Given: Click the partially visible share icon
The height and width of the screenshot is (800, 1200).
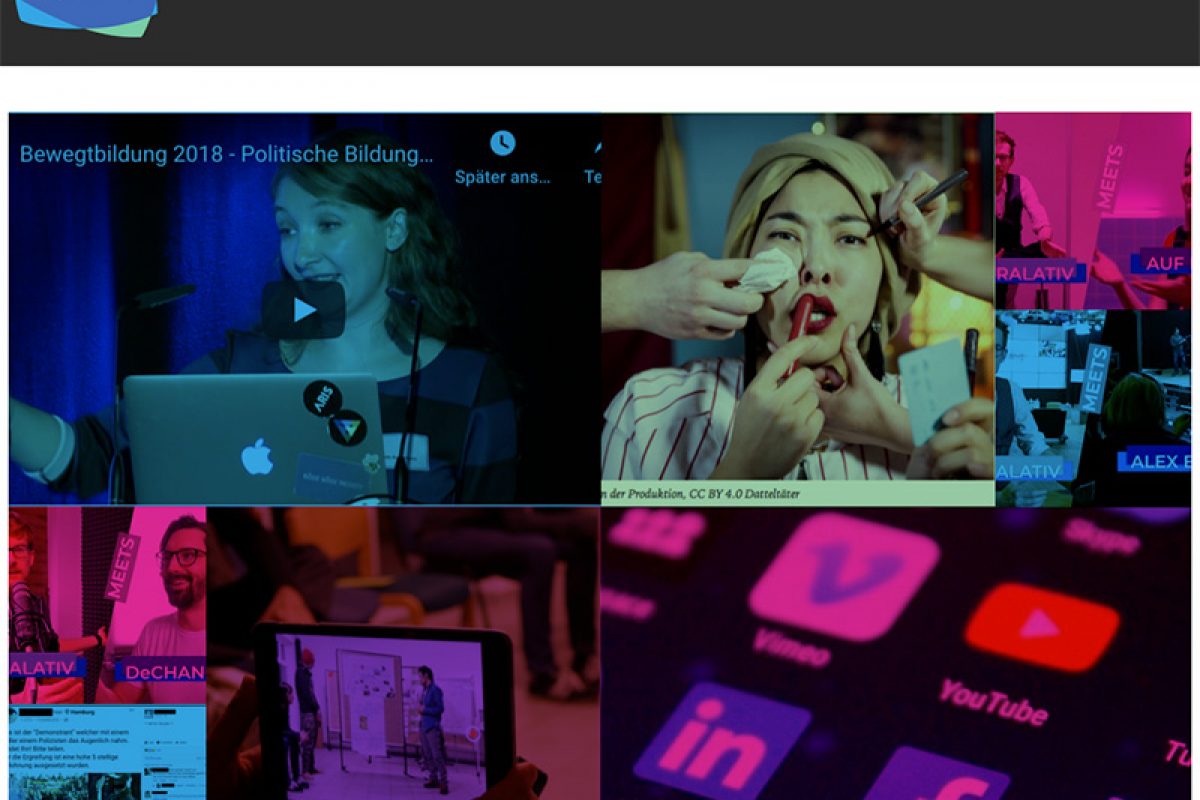Looking at the screenshot, I should point(596,145).
